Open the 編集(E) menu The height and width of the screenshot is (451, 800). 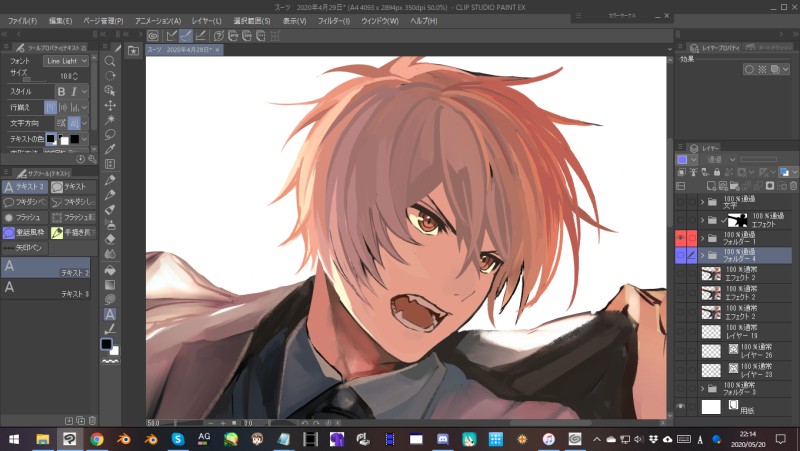(x=60, y=21)
